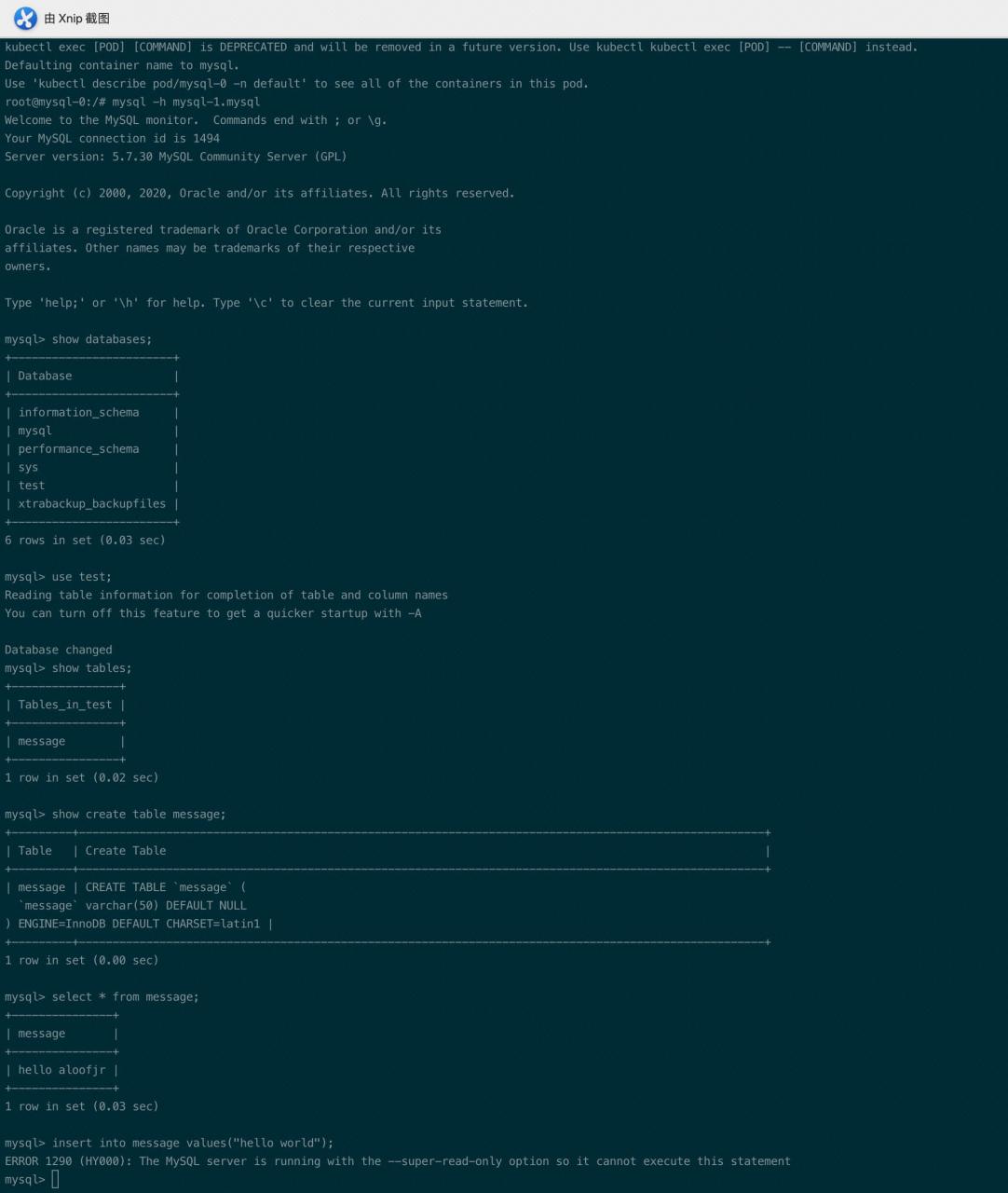Click the 'test' database entry

coord(32,485)
